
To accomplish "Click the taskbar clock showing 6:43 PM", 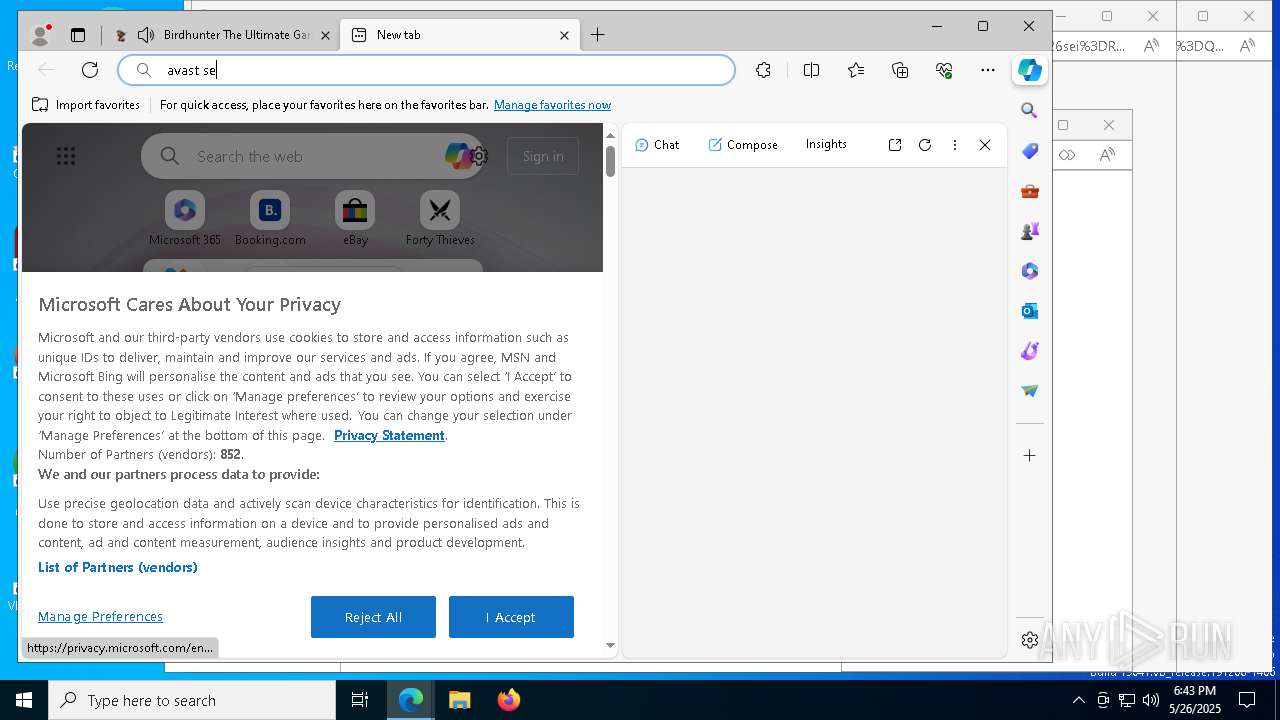I will 1194,700.
